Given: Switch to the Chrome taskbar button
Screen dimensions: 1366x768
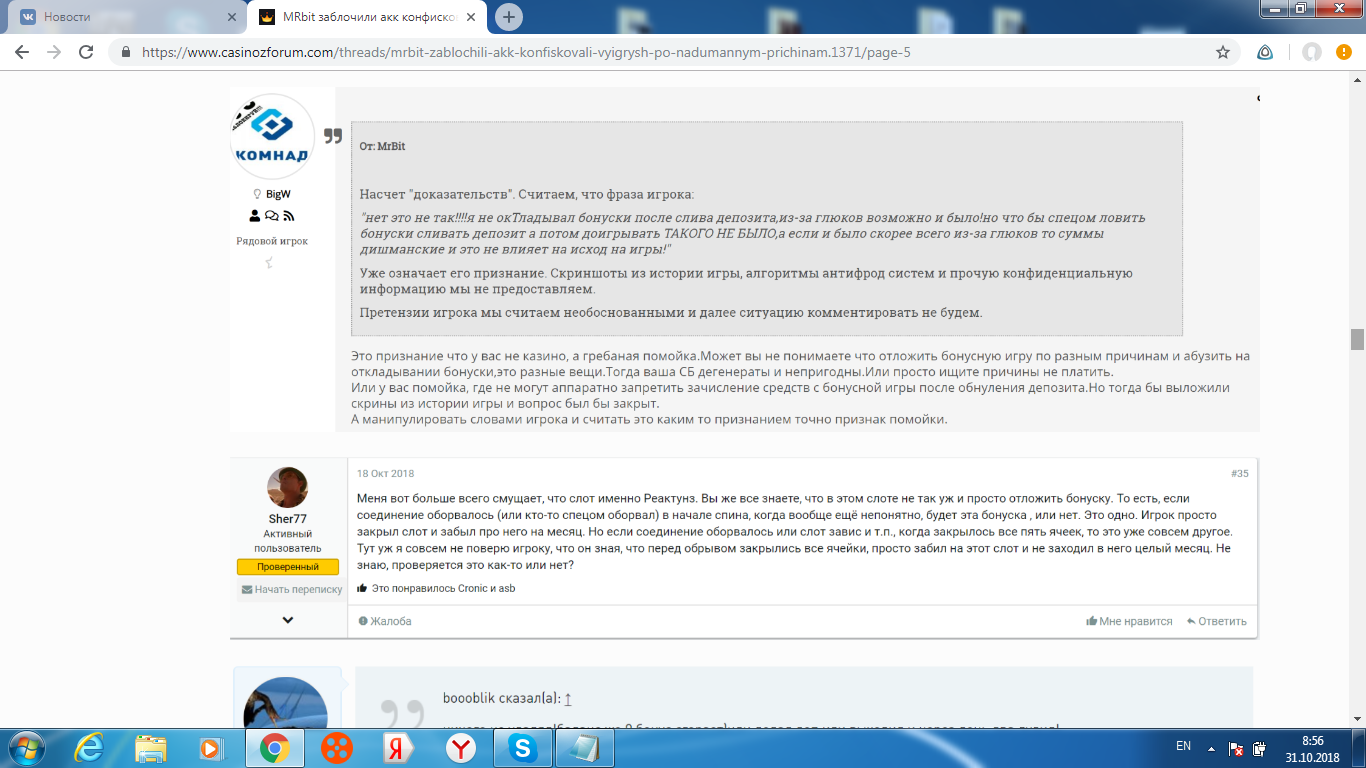Looking at the screenshot, I should click(275, 747).
